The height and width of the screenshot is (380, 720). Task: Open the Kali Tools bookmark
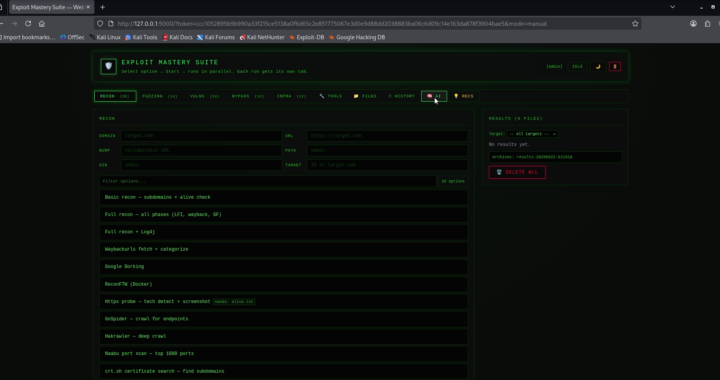(x=141, y=37)
